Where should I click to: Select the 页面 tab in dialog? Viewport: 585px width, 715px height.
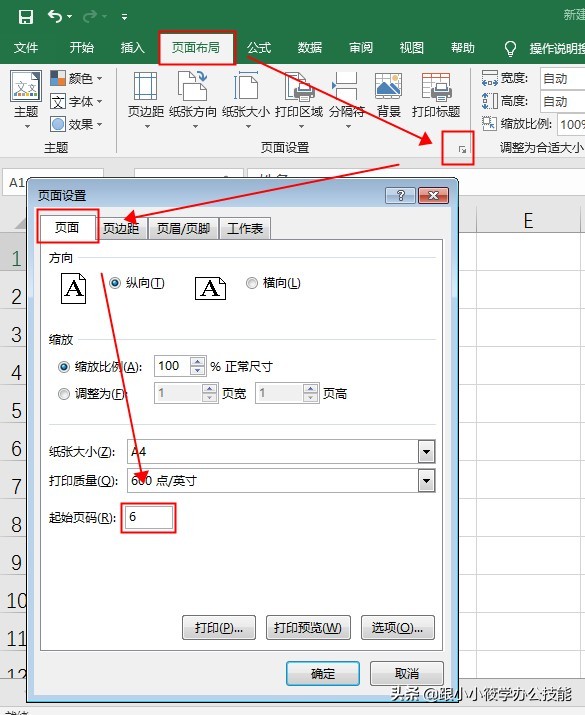tap(67, 227)
